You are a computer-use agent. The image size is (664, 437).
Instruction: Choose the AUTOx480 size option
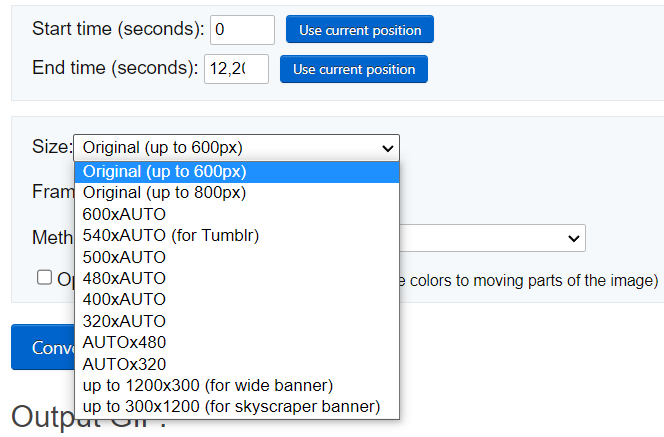point(125,342)
